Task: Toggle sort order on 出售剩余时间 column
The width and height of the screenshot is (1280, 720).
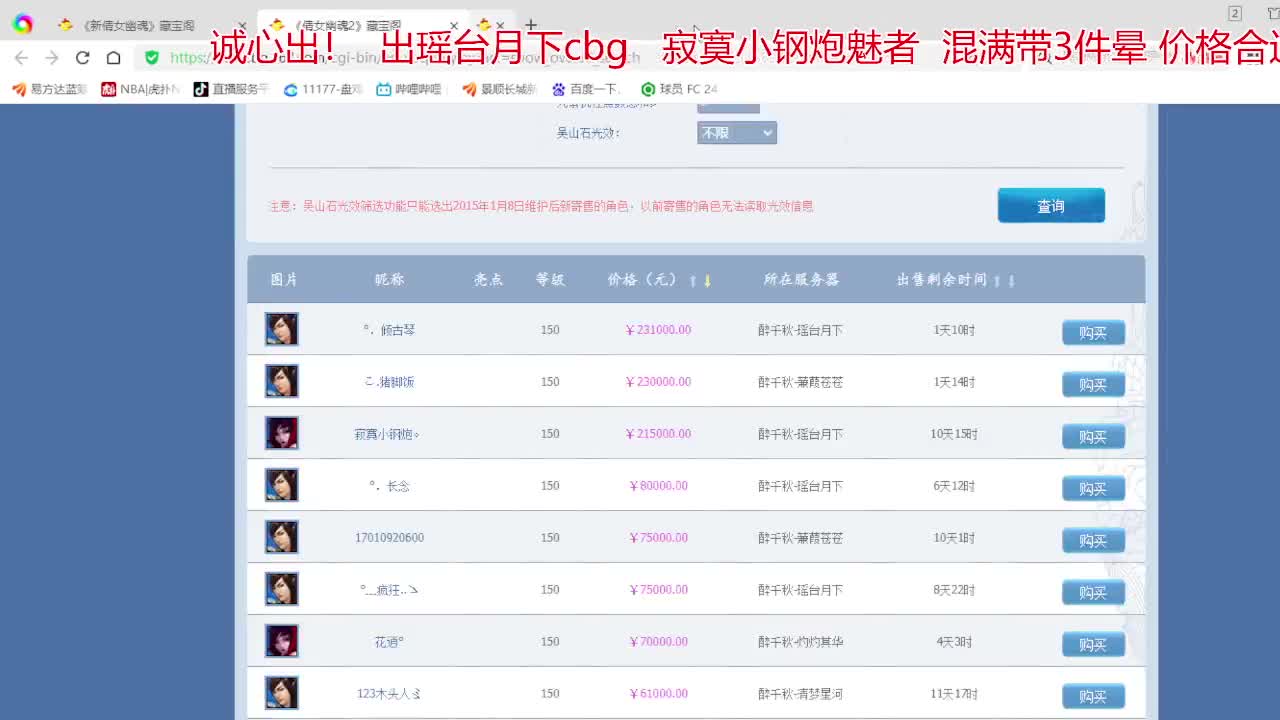Action: click(x=1002, y=280)
